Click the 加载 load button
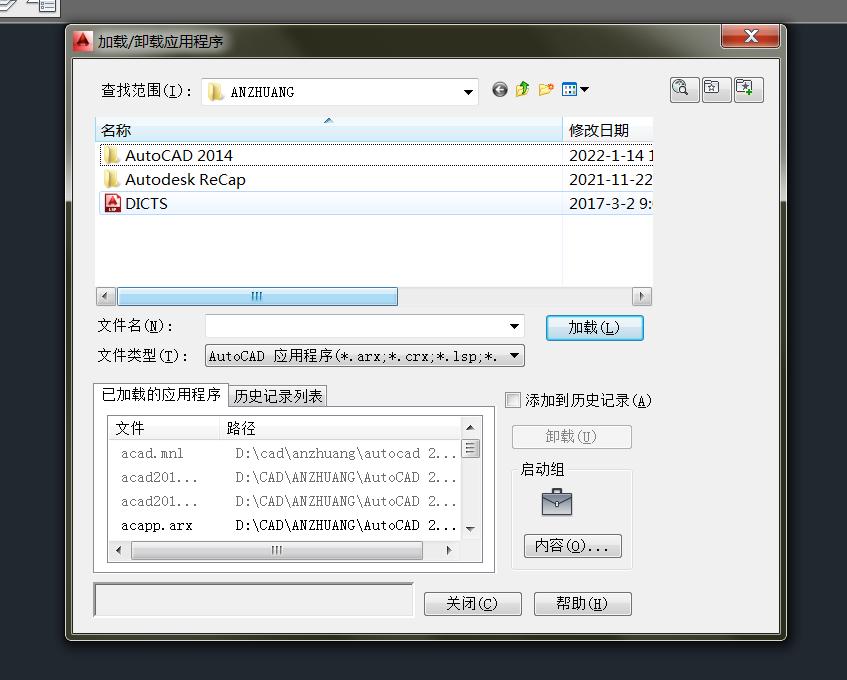This screenshot has height=680, width=847. point(594,328)
